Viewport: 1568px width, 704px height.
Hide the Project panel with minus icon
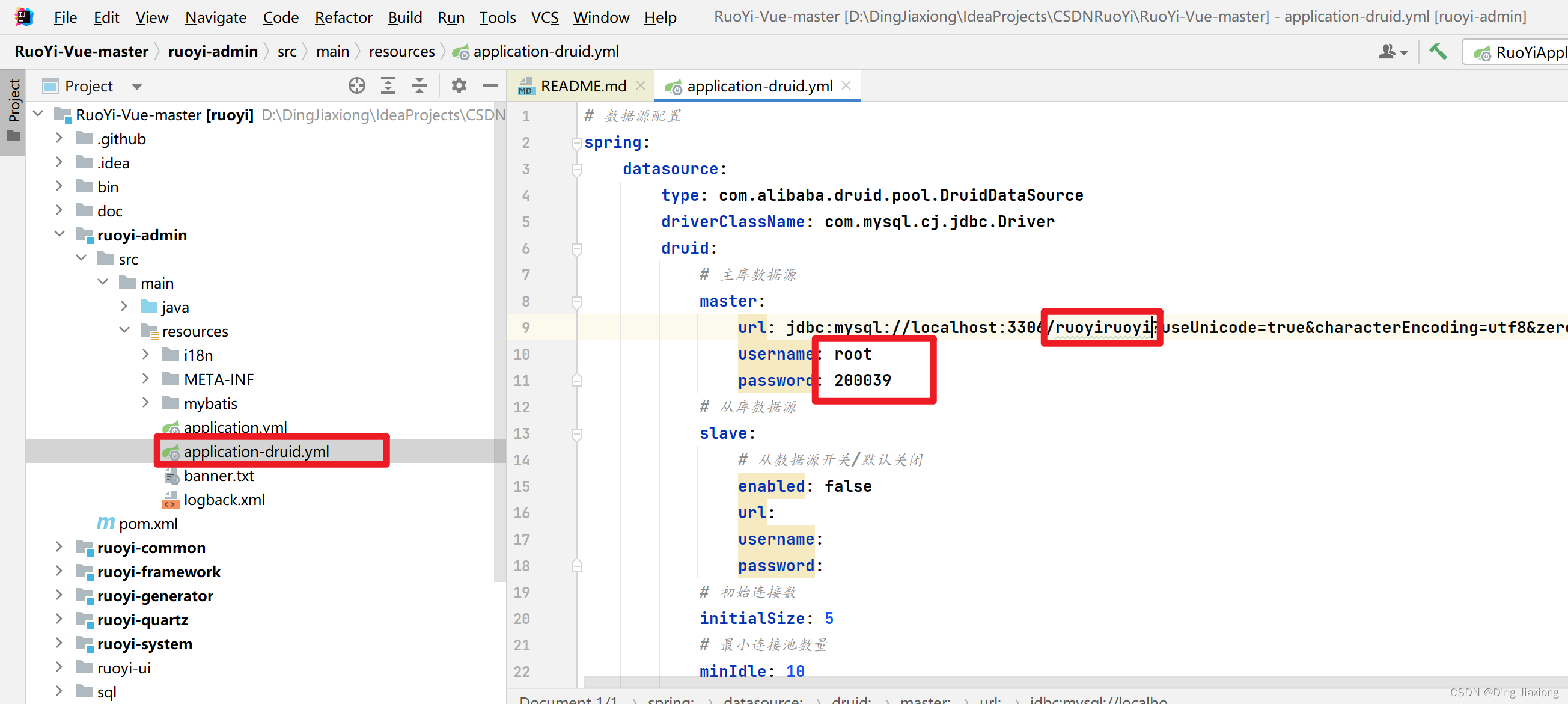point(490,86)
